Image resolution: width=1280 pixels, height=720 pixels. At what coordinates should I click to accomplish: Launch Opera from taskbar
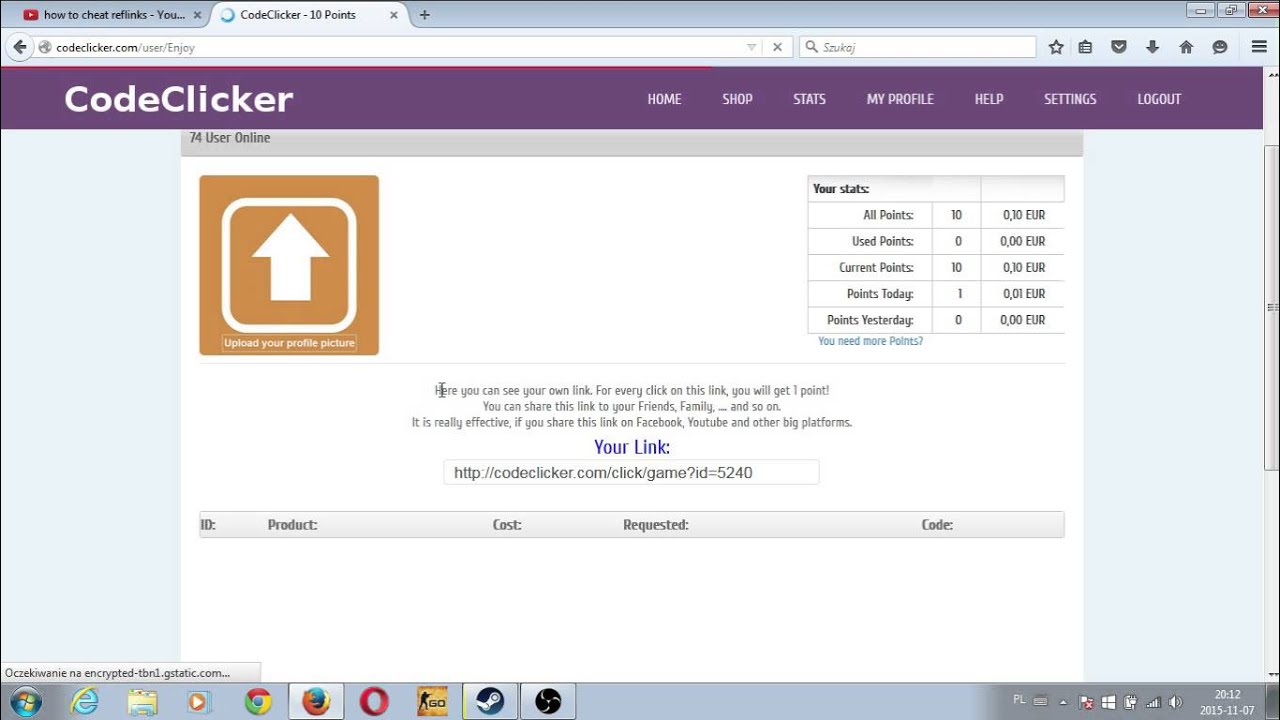(374, 702)
